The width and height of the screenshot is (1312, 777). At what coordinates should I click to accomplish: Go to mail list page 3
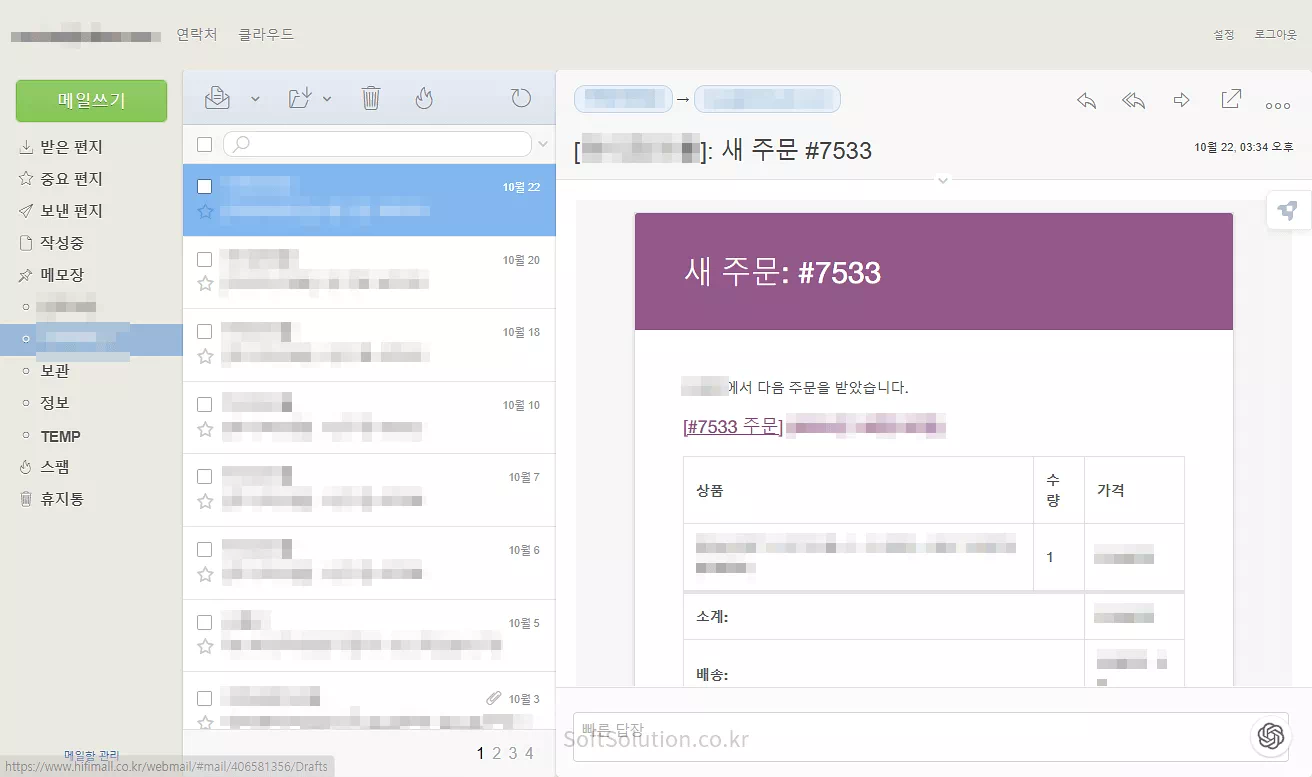(513, 753)
